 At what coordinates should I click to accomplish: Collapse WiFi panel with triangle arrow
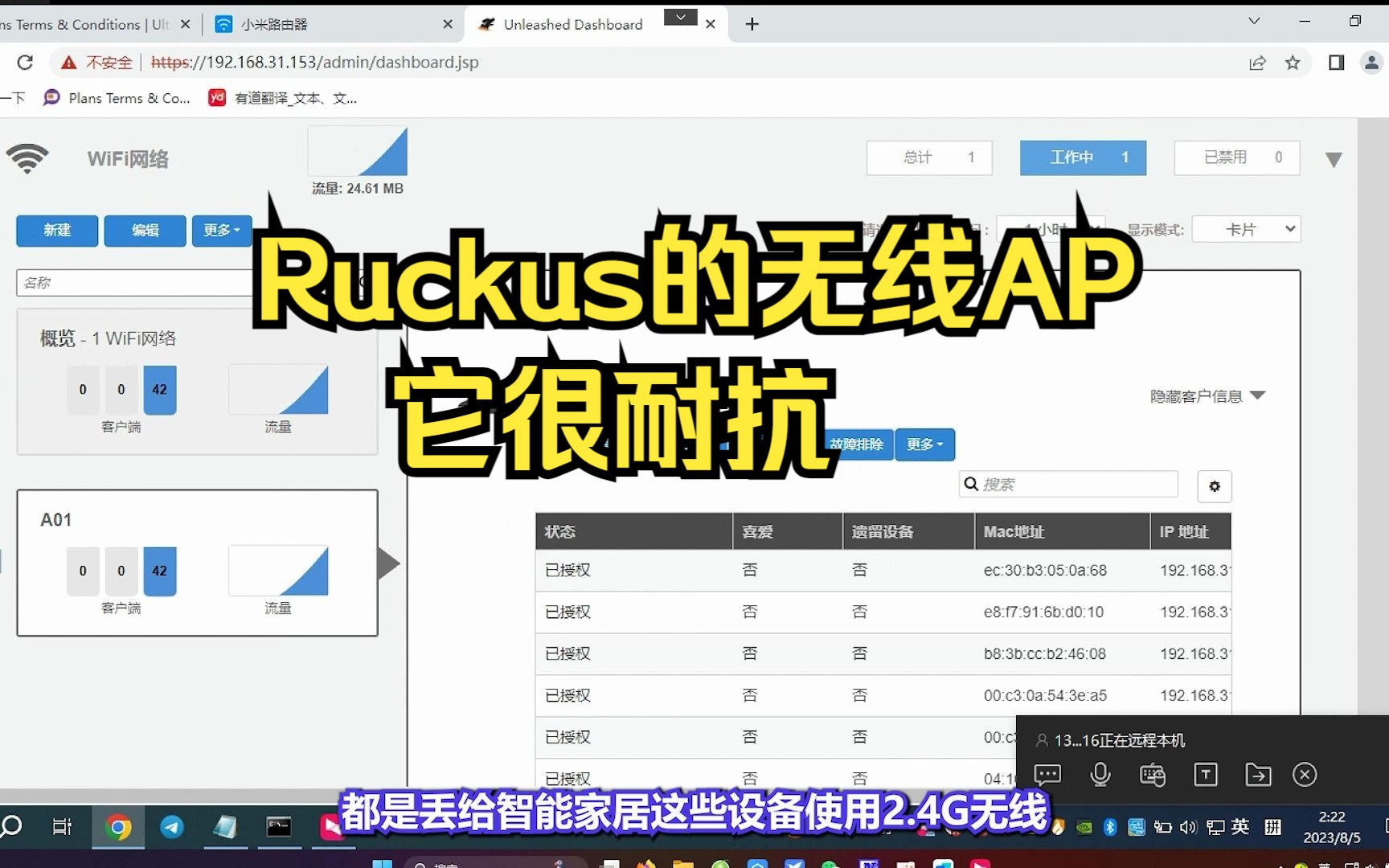pyautogui.click(x=1334, y=160)
